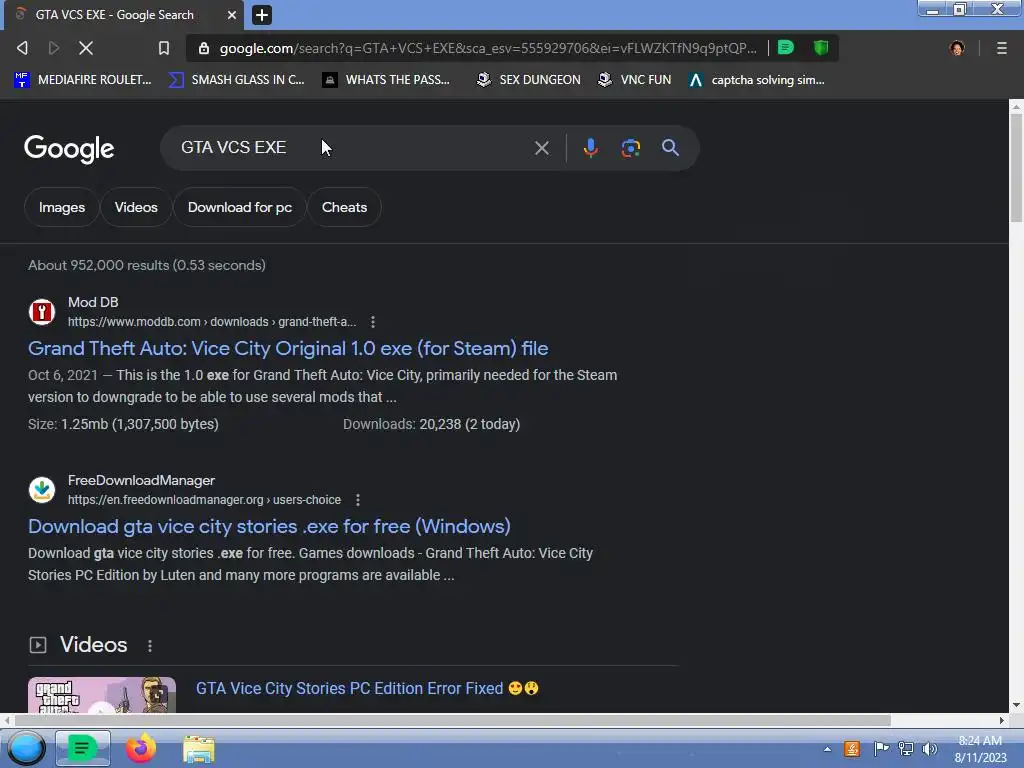
Task: Open the network tray icon
Action: click(905, 749)
